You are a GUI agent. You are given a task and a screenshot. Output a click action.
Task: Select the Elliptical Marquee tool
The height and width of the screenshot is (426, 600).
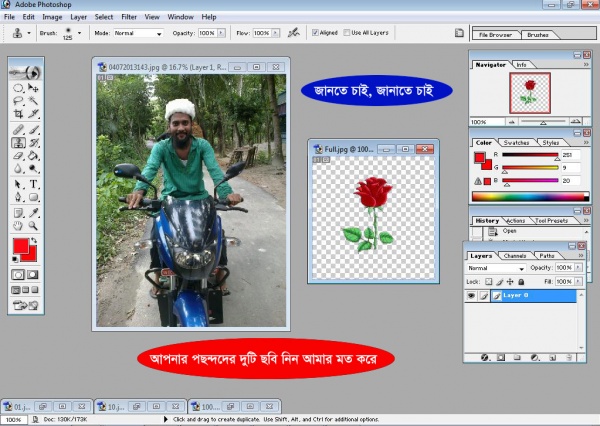18,88
